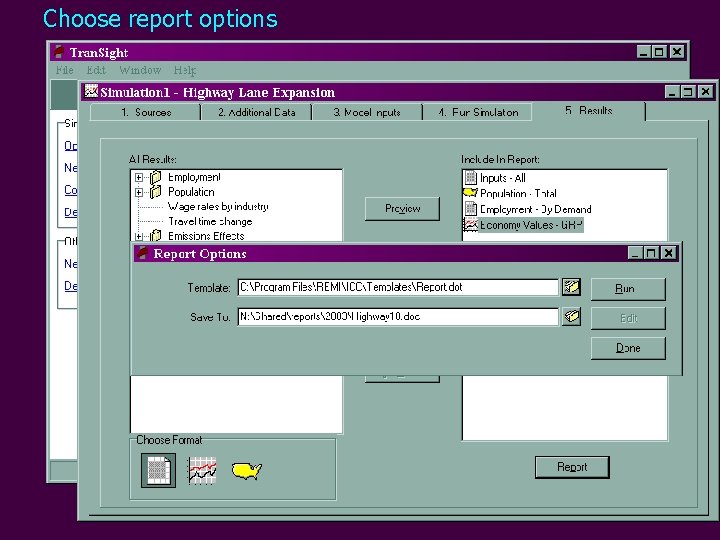The image size is (720, 540).
Task: Close the Simulation1 window
Action: 706,92
